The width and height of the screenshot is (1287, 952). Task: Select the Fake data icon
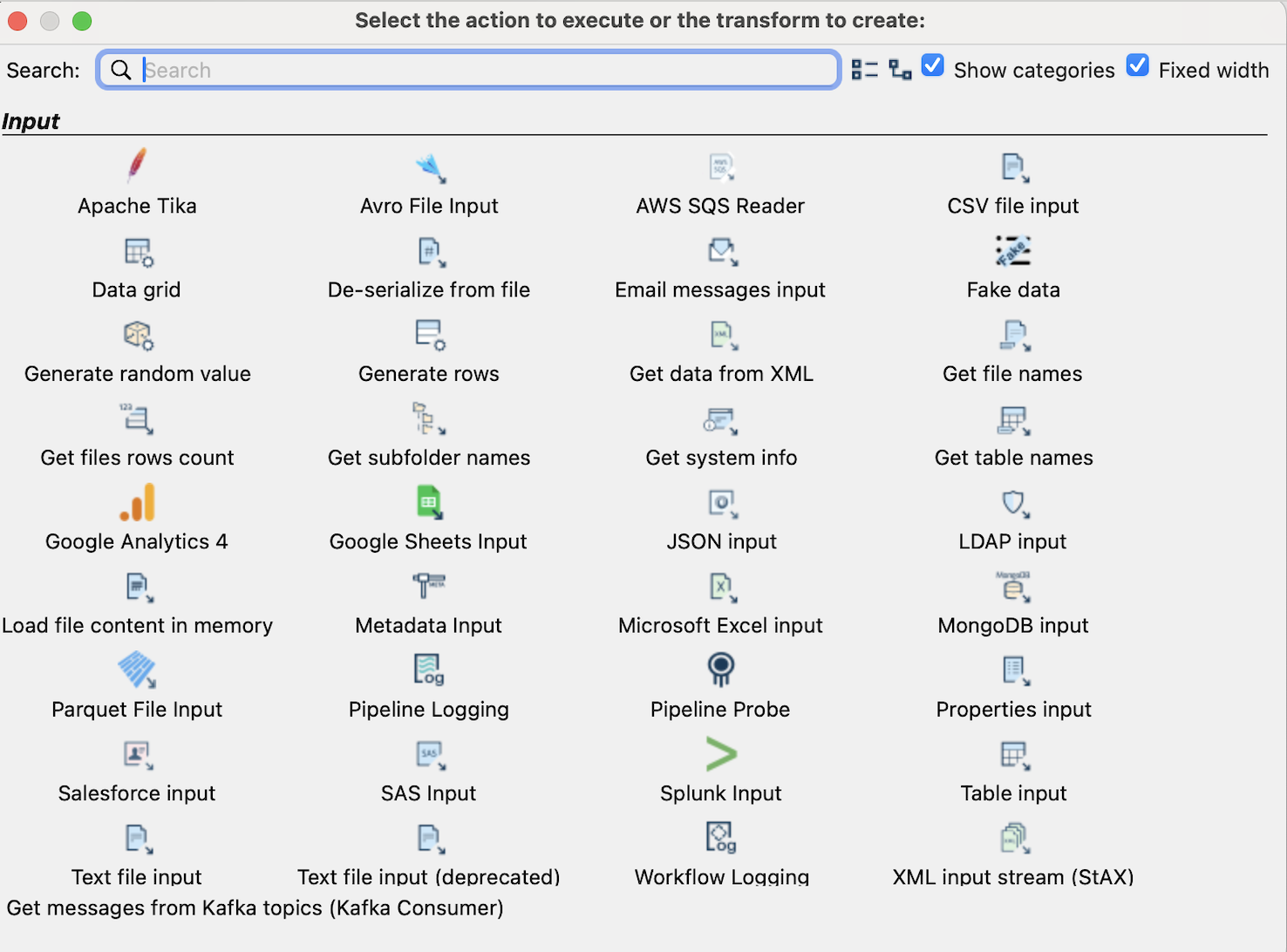(x=1013, y=251)
